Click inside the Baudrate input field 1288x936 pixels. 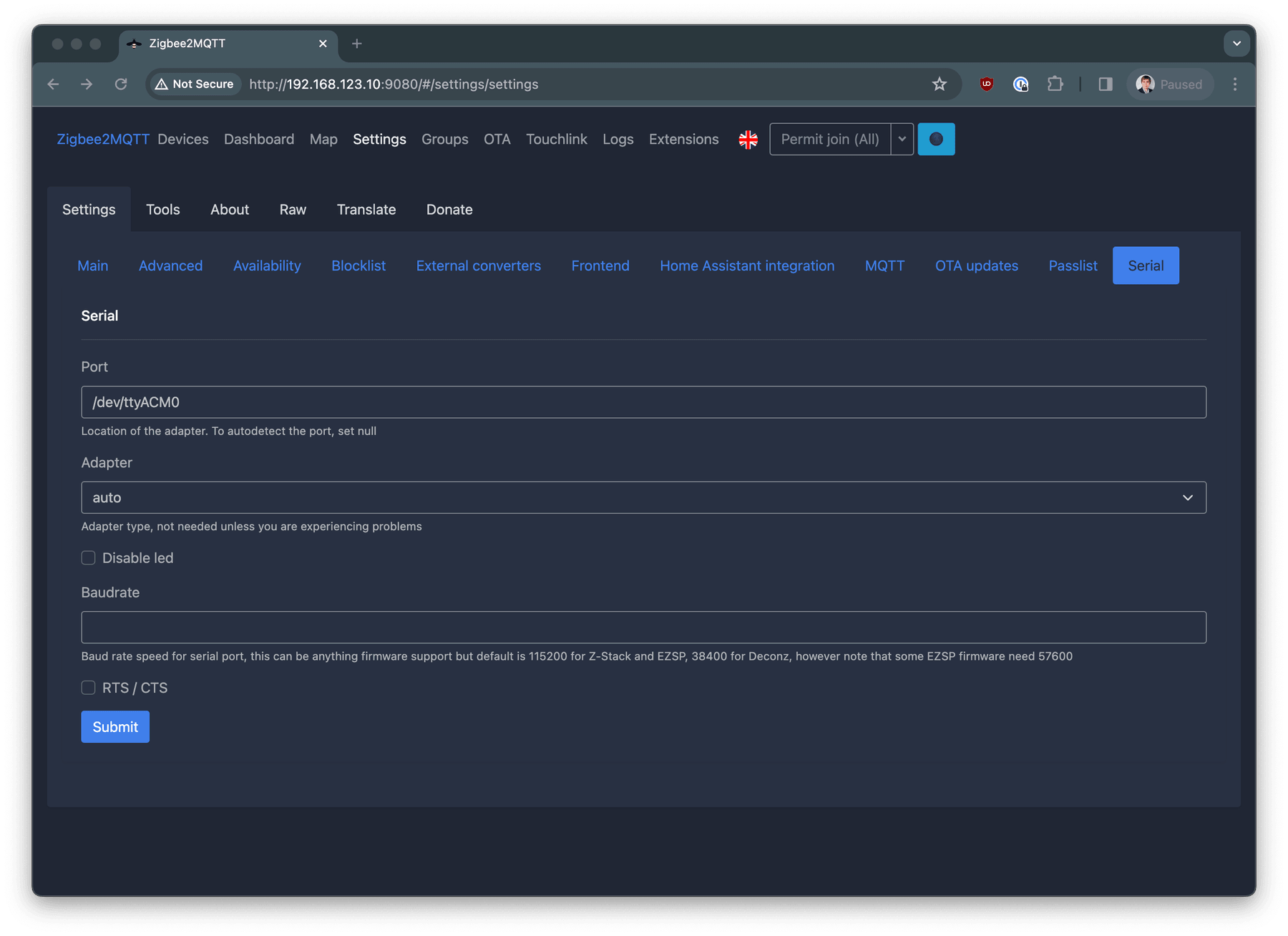click(643, 627)
